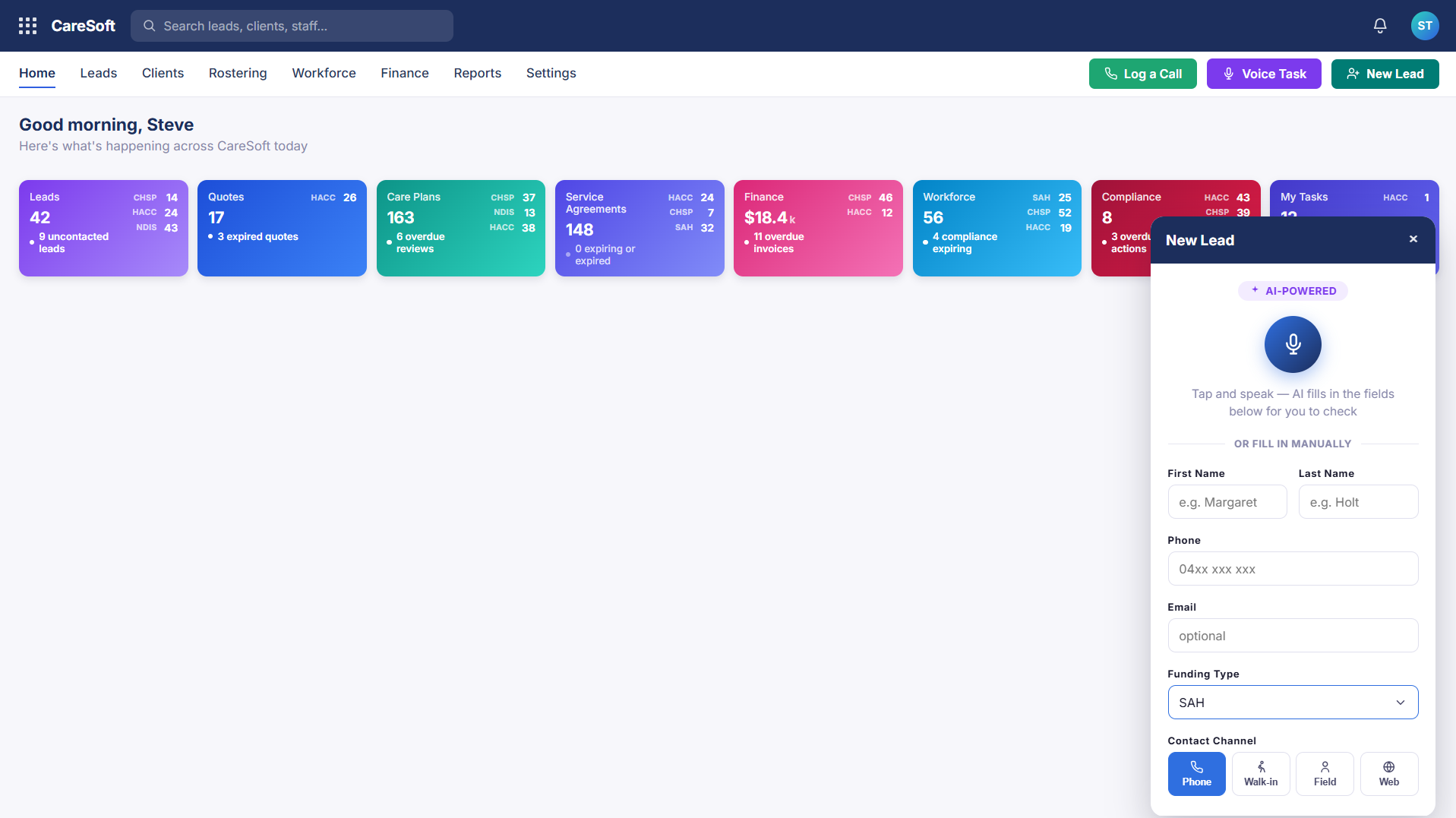
Task: Open the Clients tab
Action: tap(163, 74)
